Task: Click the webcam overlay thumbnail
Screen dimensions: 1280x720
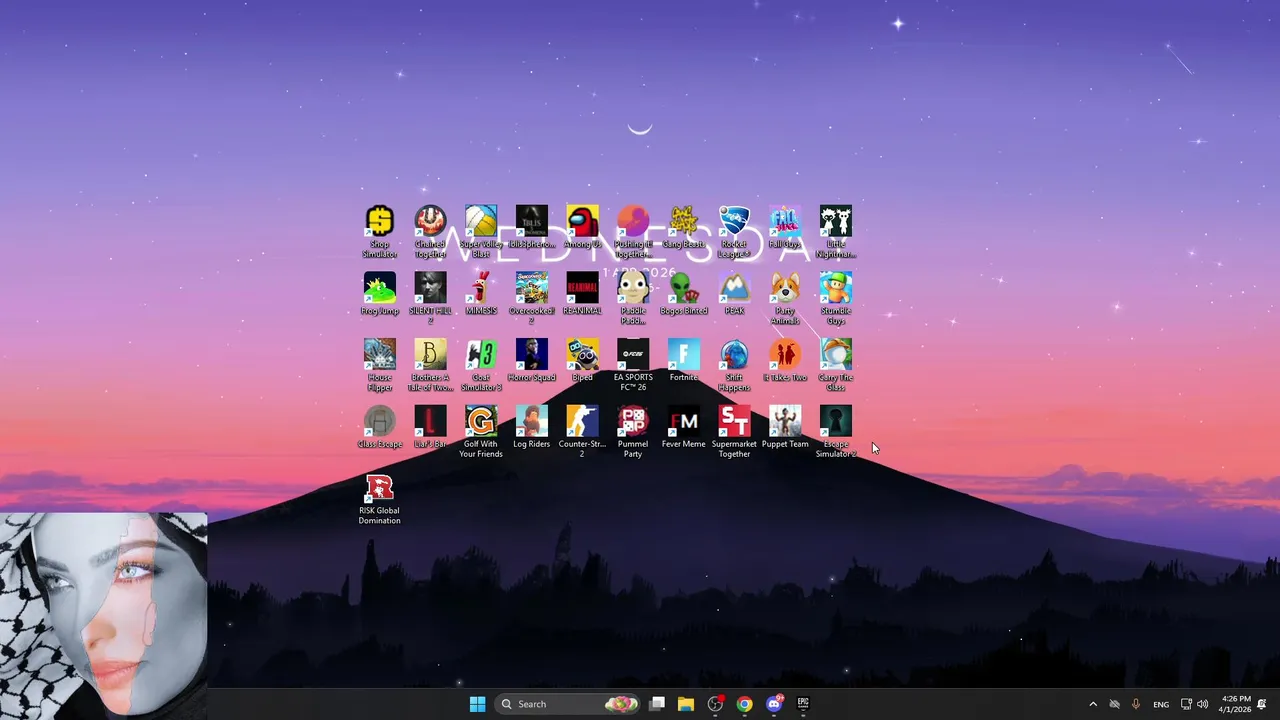Action: pos(104,615)
